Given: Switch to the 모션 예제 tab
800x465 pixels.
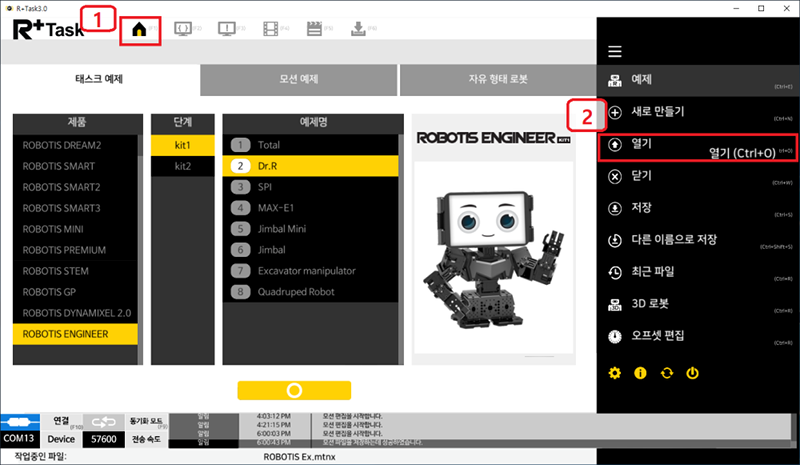Looking at the screenshot, I should 298,79.
